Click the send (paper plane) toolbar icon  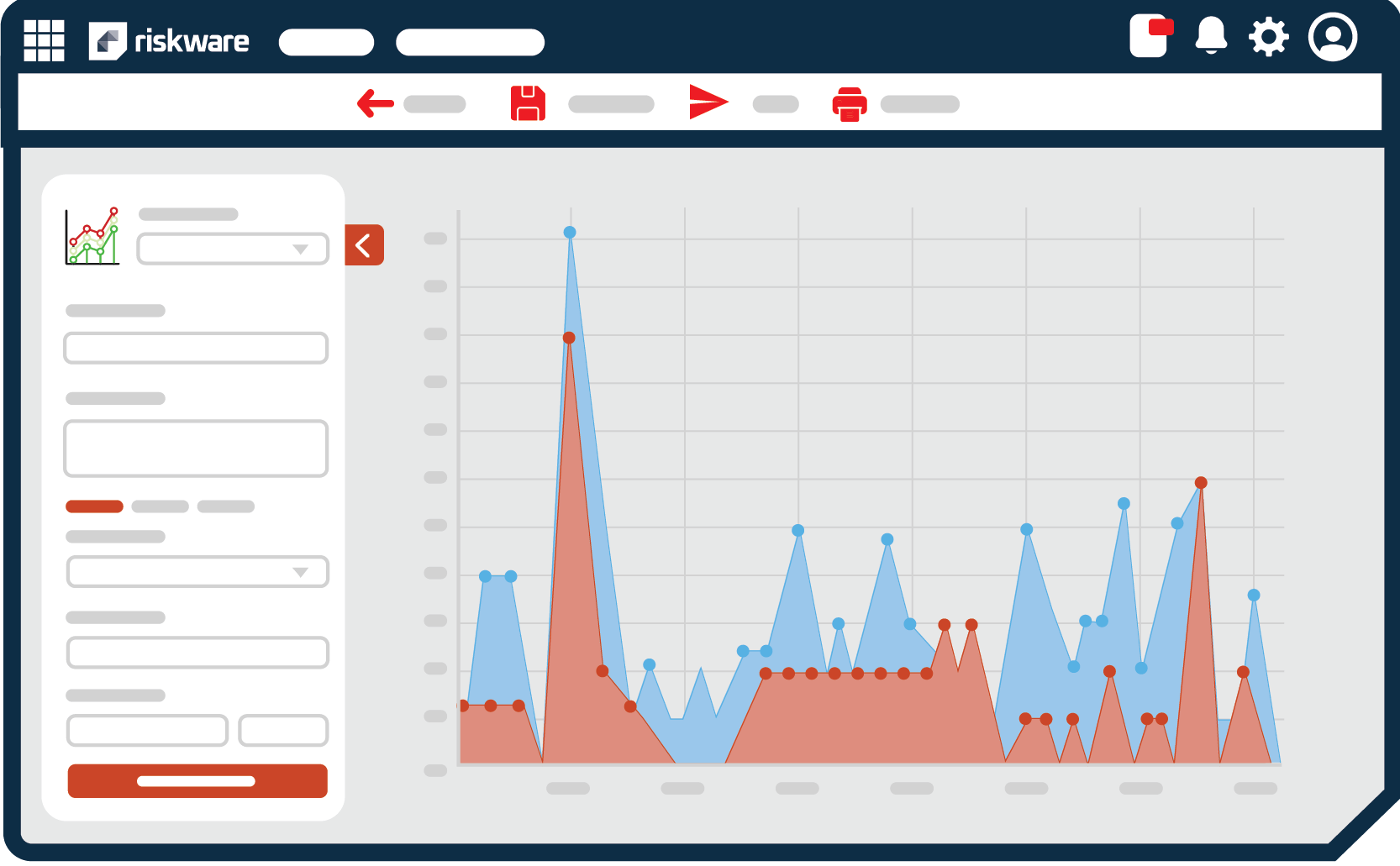[x=708, y=101]
